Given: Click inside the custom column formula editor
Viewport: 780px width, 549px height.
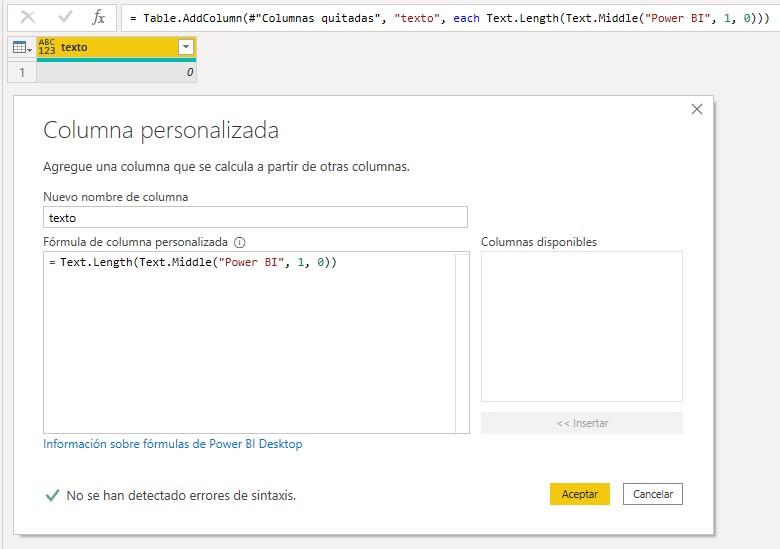Looking at the screenshot, I should tap(248, 340).
